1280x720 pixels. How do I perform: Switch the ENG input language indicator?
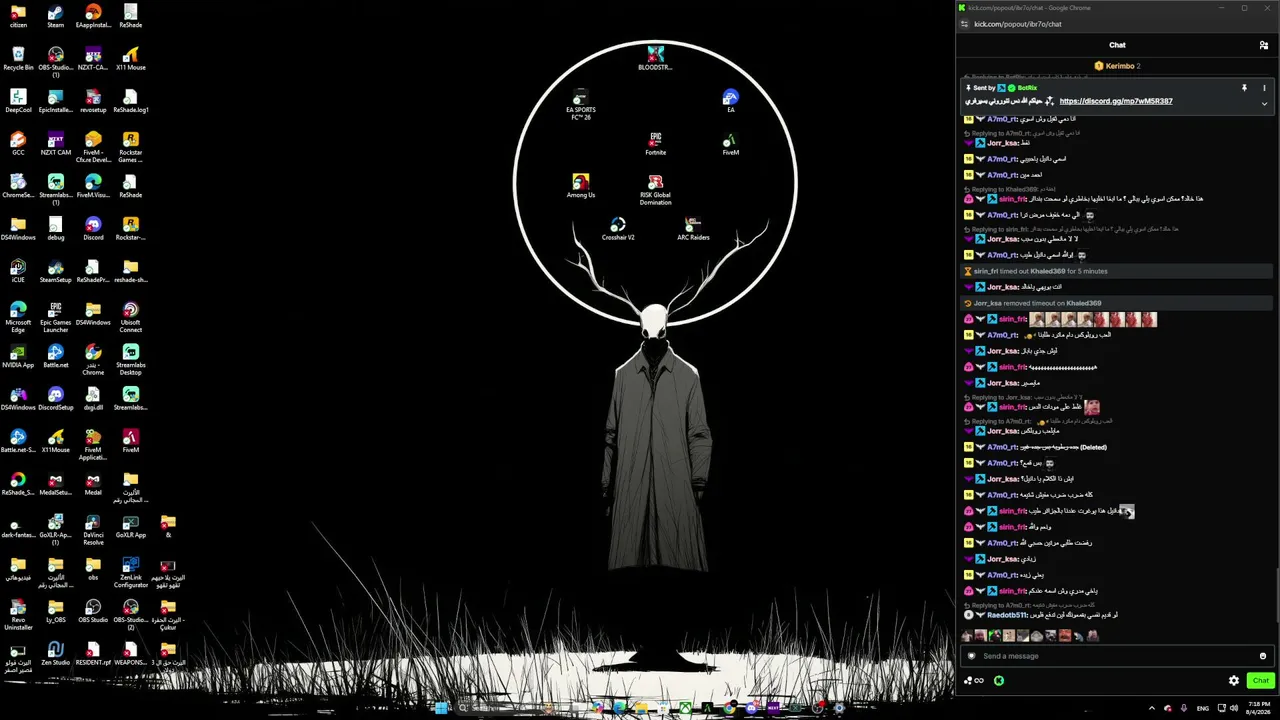[x=1203, y=708]
